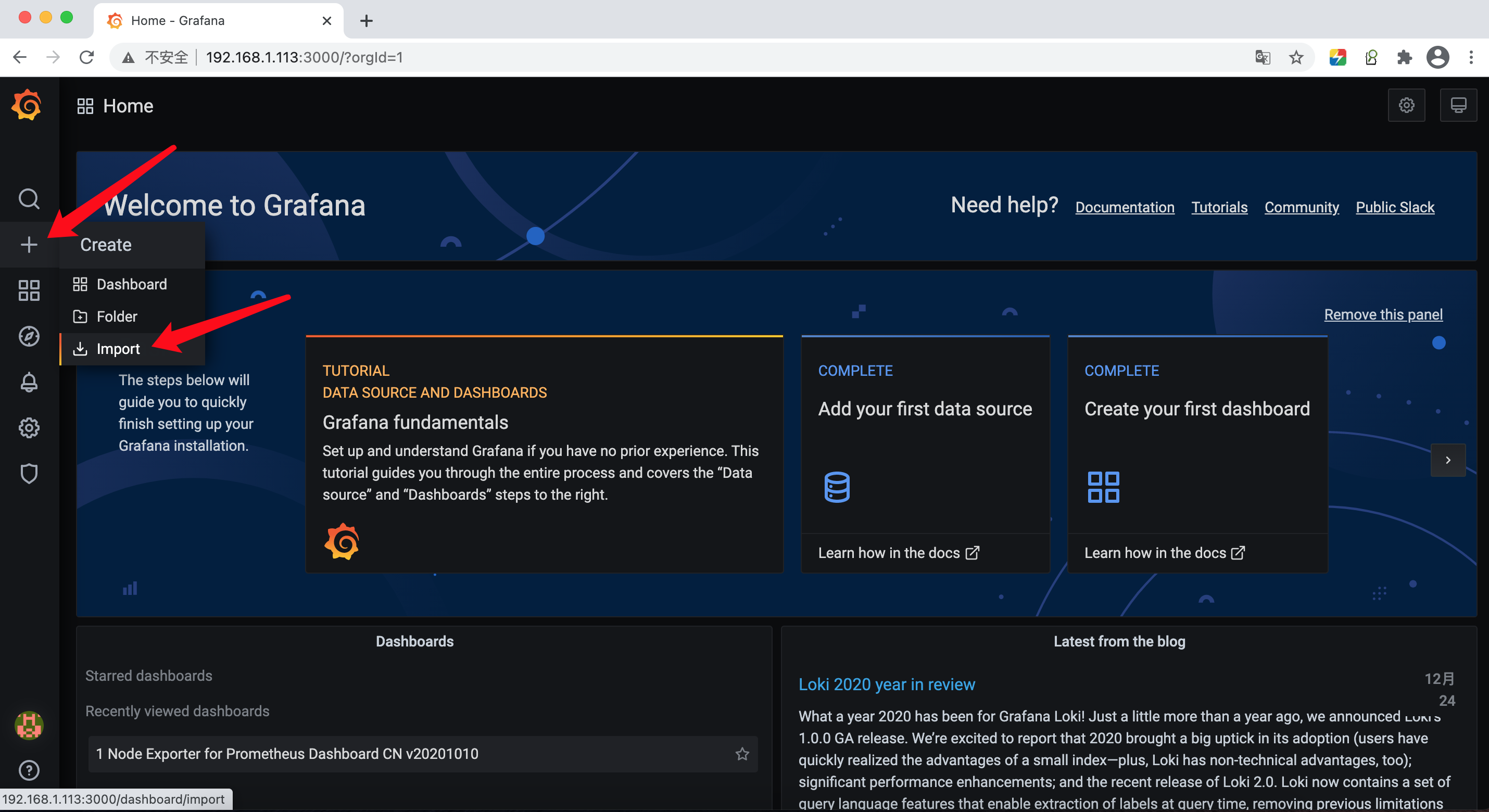
Task: Close the Home - Grafana tab
Action: point(326,21)
